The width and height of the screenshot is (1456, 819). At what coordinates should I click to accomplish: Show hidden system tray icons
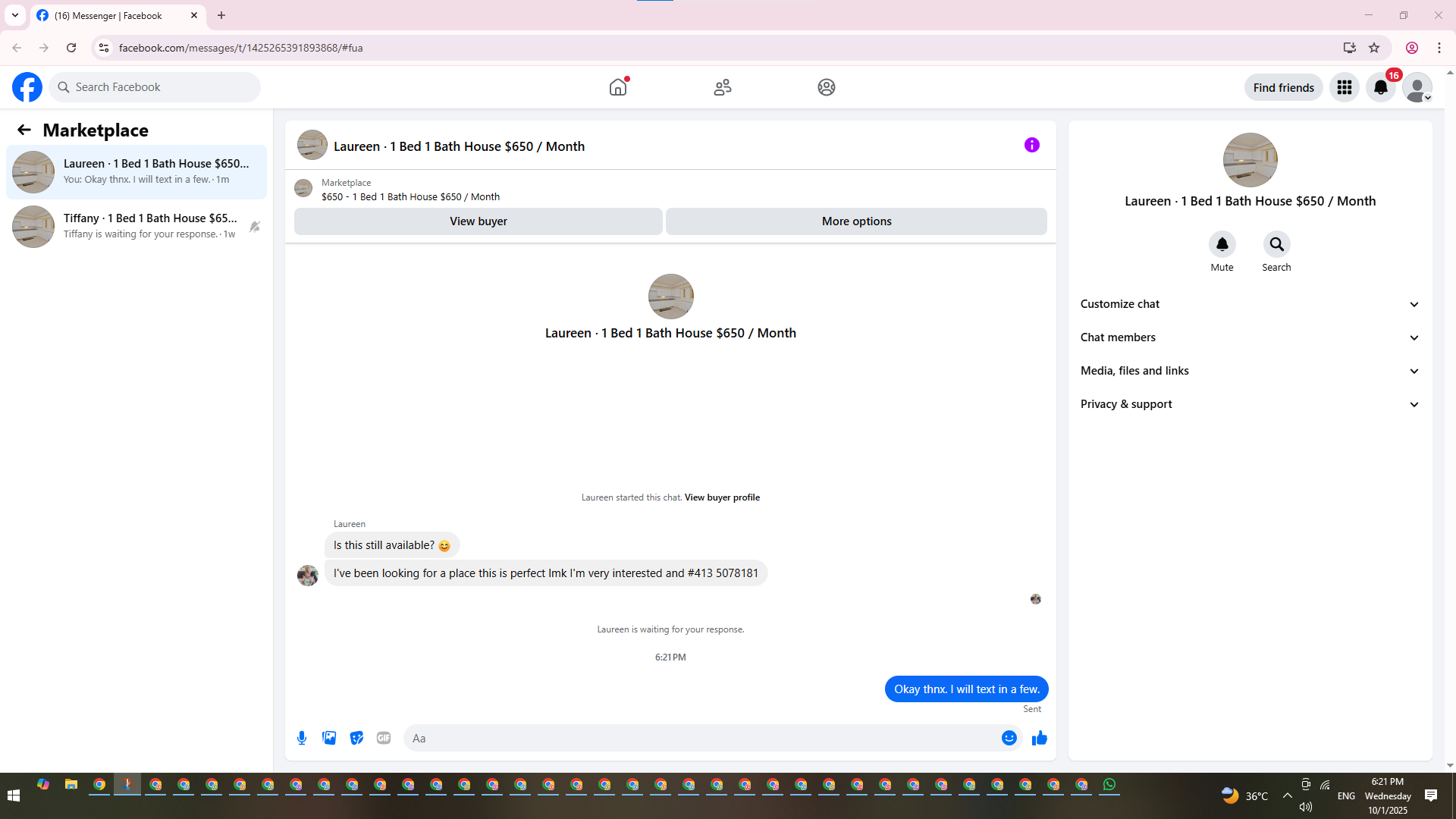click(1288, 795)
